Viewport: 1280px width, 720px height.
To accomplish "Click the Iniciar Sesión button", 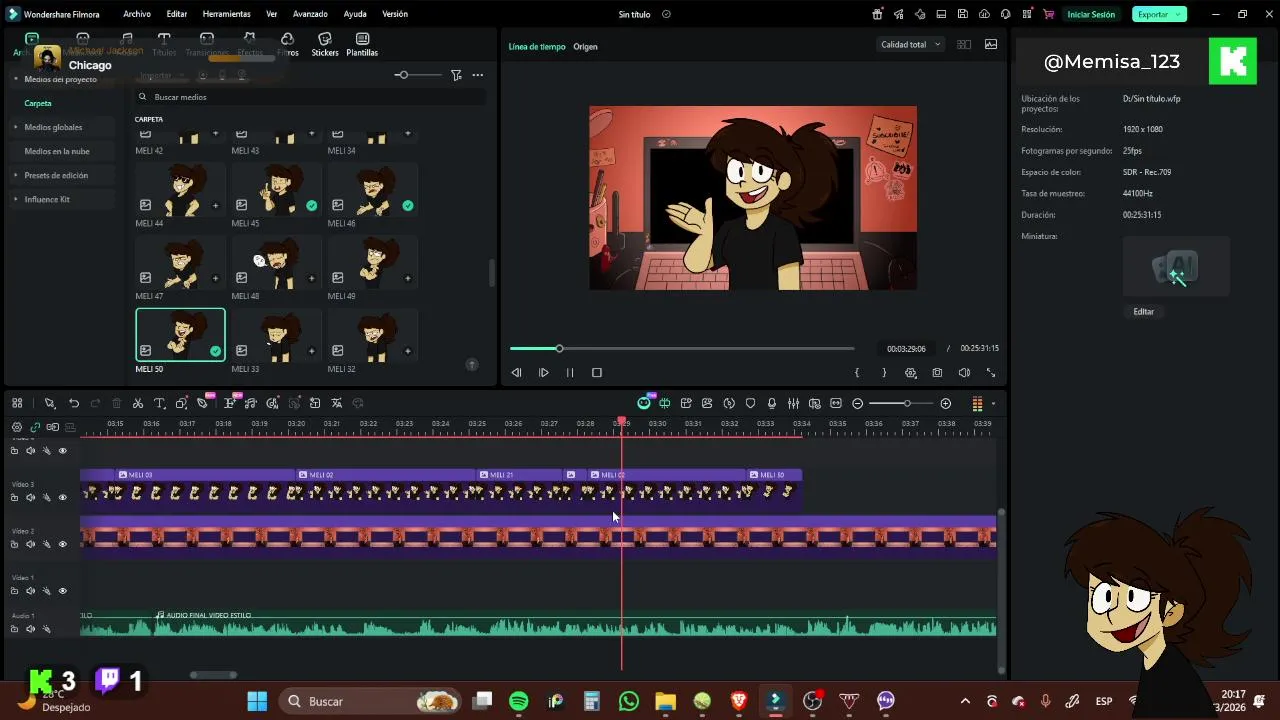I will [x=1091, y=14].
